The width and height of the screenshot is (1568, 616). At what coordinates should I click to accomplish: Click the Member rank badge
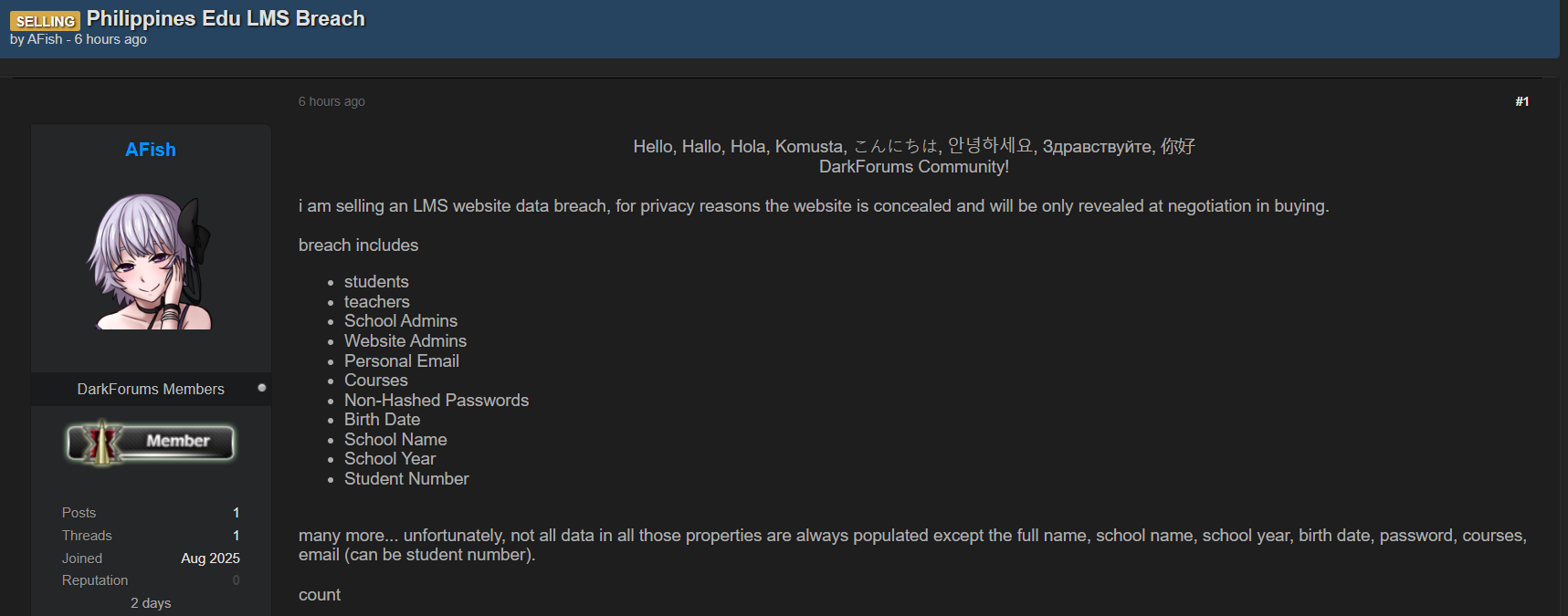(151, 443)
